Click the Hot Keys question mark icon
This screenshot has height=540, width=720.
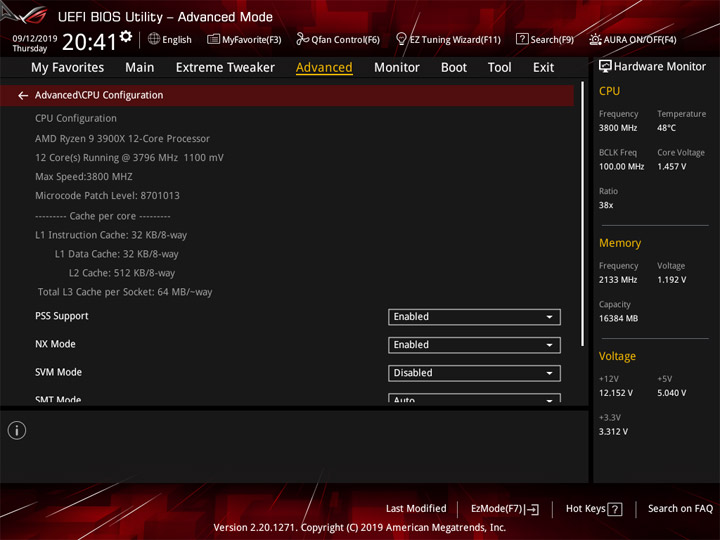point(615,509)
